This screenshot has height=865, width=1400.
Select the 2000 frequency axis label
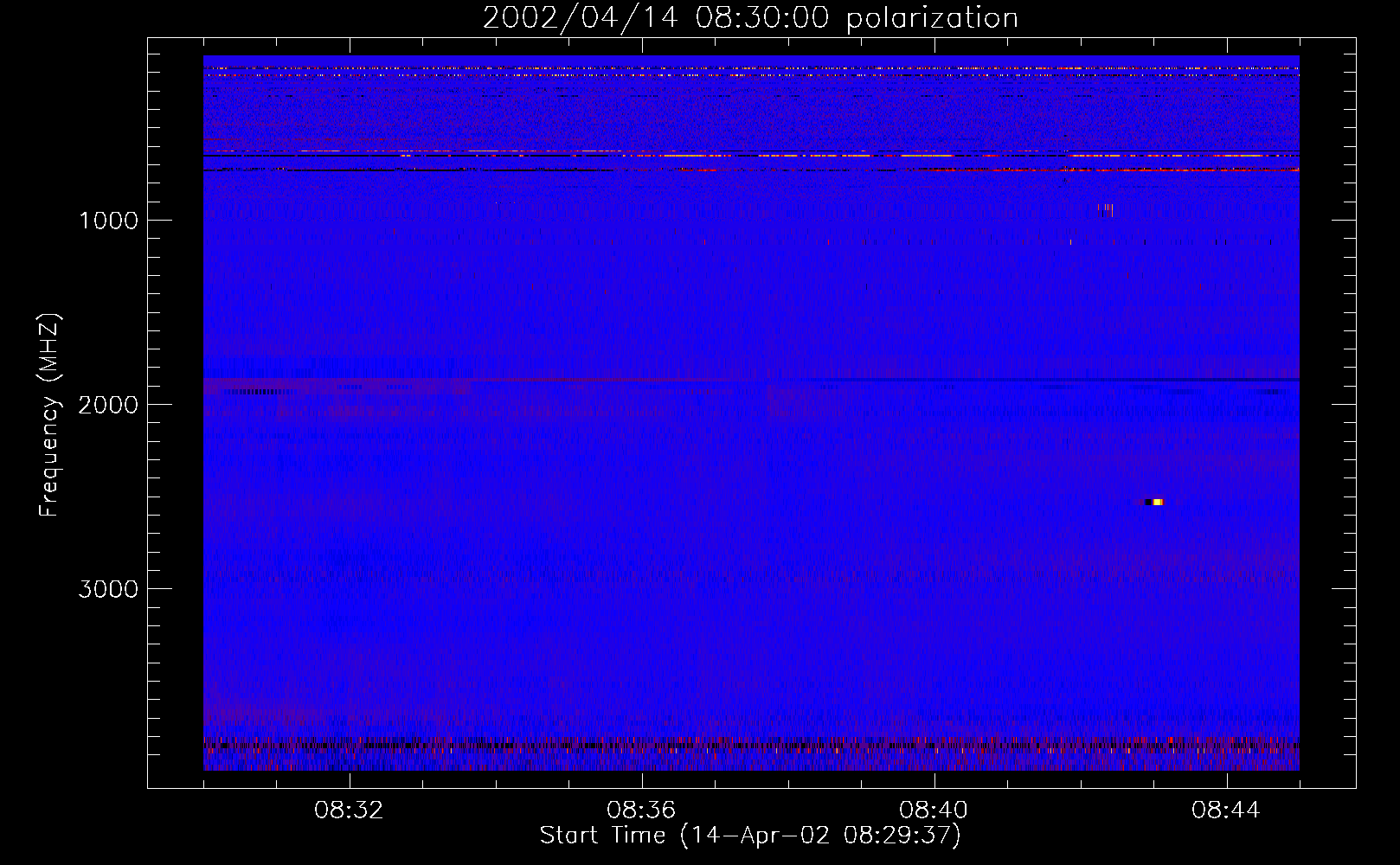108,405
